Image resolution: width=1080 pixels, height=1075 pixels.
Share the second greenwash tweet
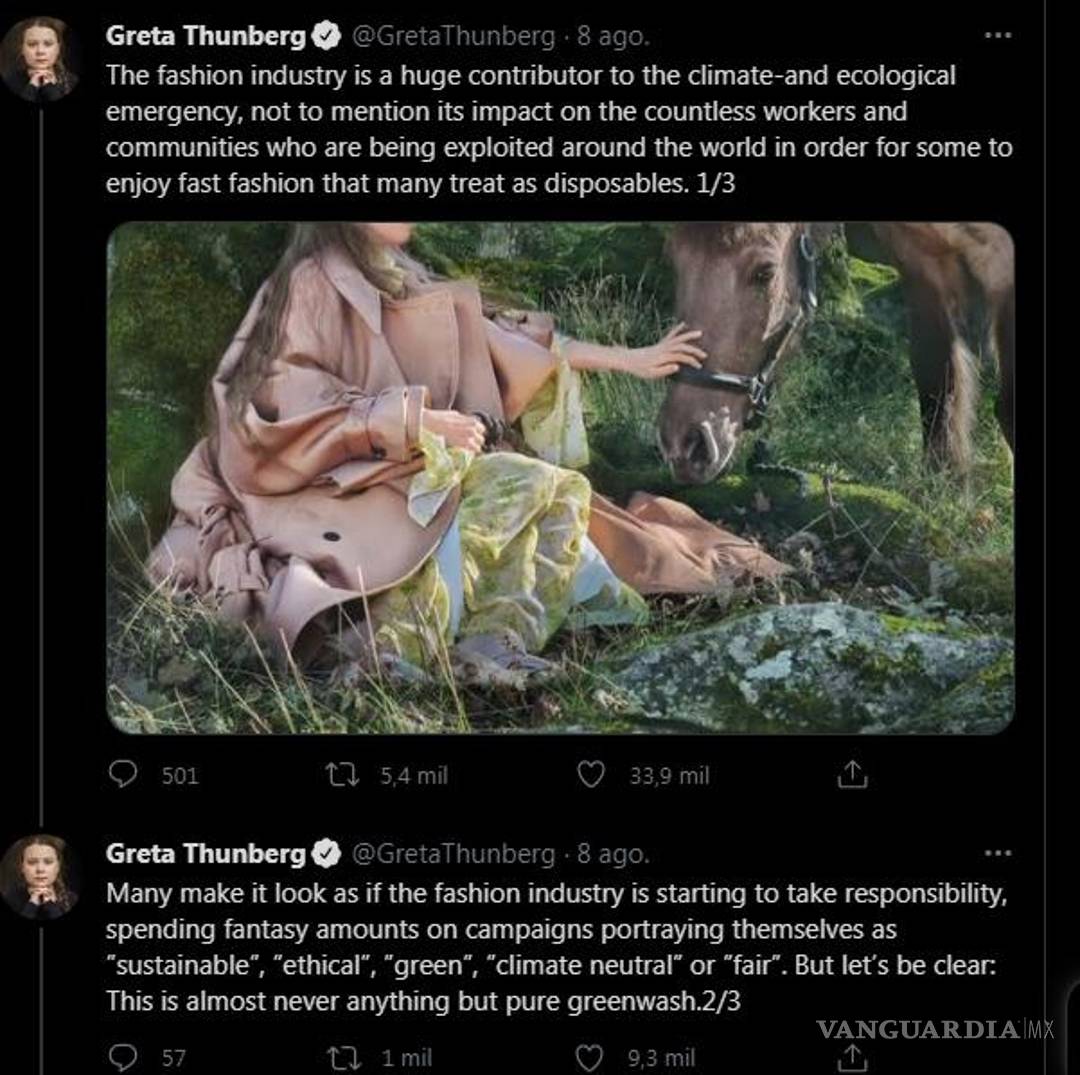(851, 1057)
